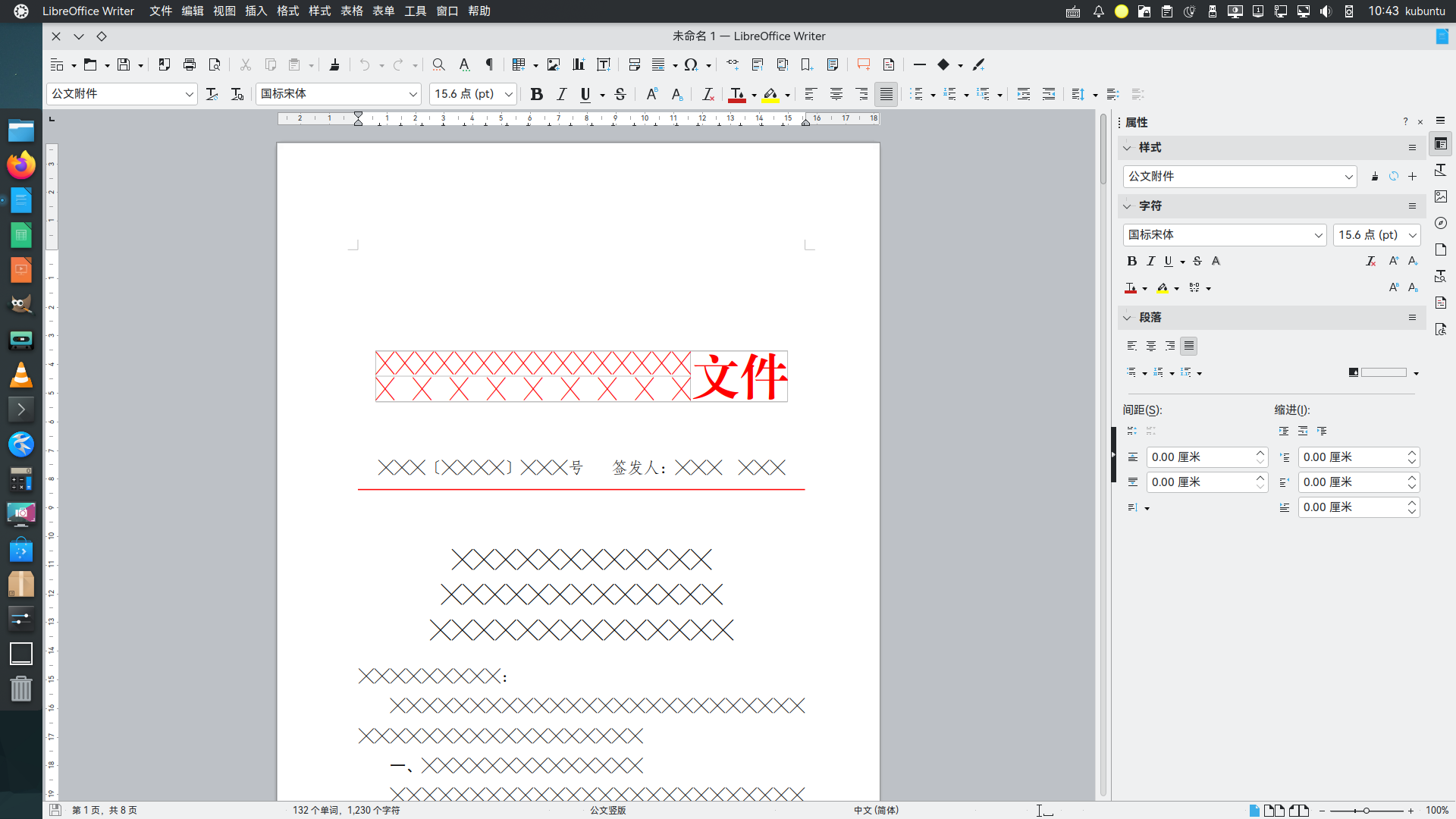1456x819 pixels.
Task: Collapse the 段落 sidebar section
Action: coord(1127,317)
